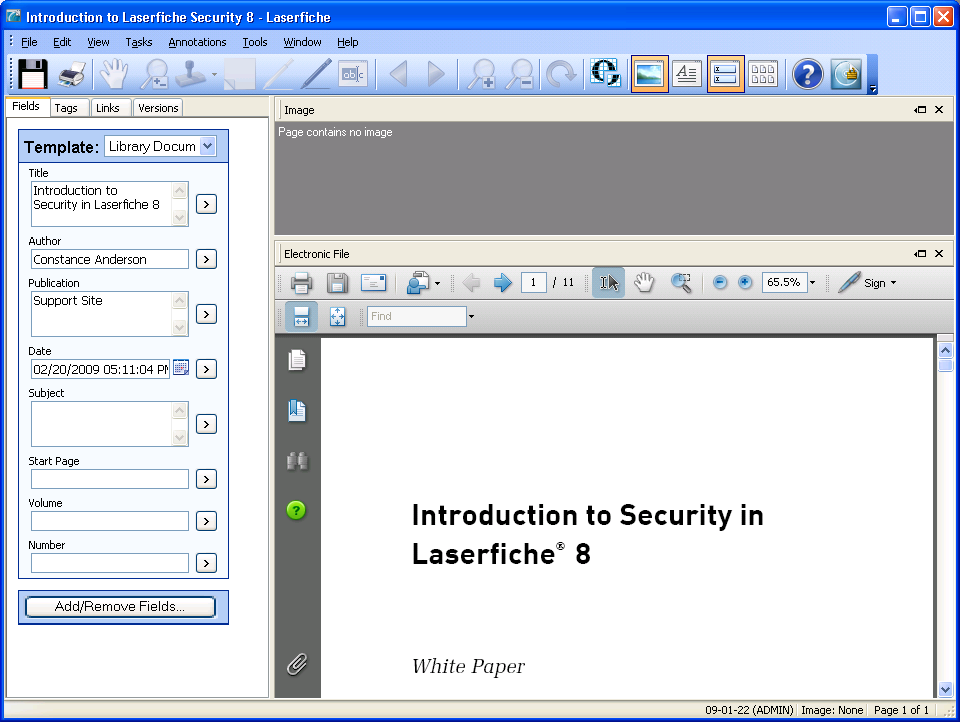
Task: Click the PDF zoom out minus button
Action: click(x=720, y=282)
